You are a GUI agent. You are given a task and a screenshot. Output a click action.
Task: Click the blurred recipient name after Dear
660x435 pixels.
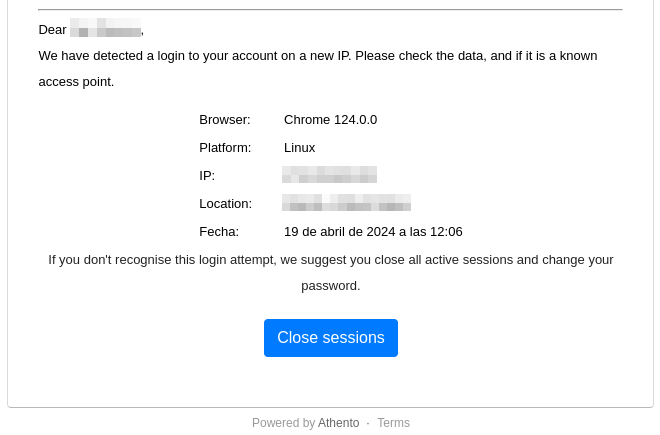pyautogui.click(x=105, y=29)
